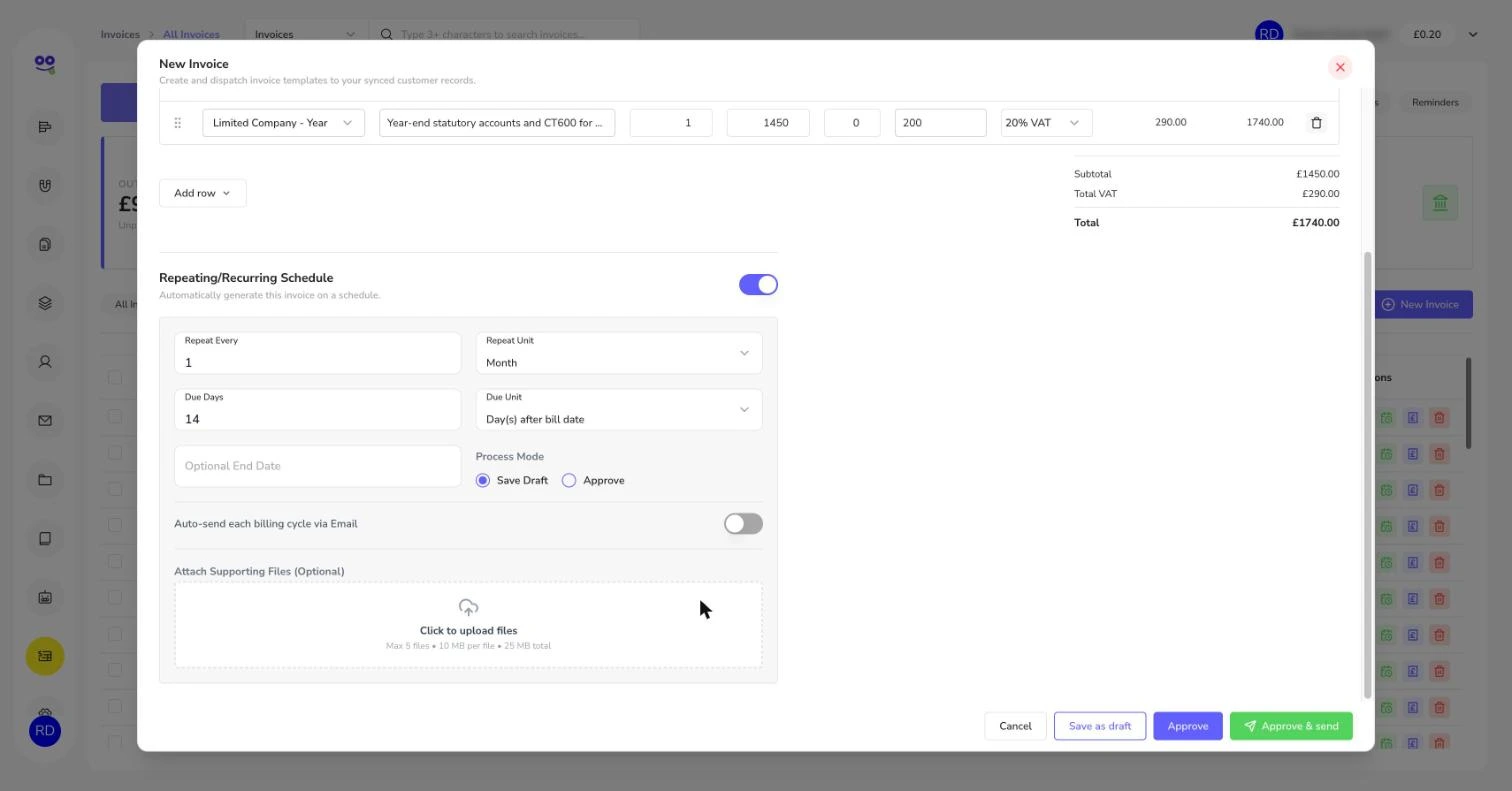Enable Auto-send each billing cycle switch
The width and height of the screenshot is (1512, 791).
[743, 524]
